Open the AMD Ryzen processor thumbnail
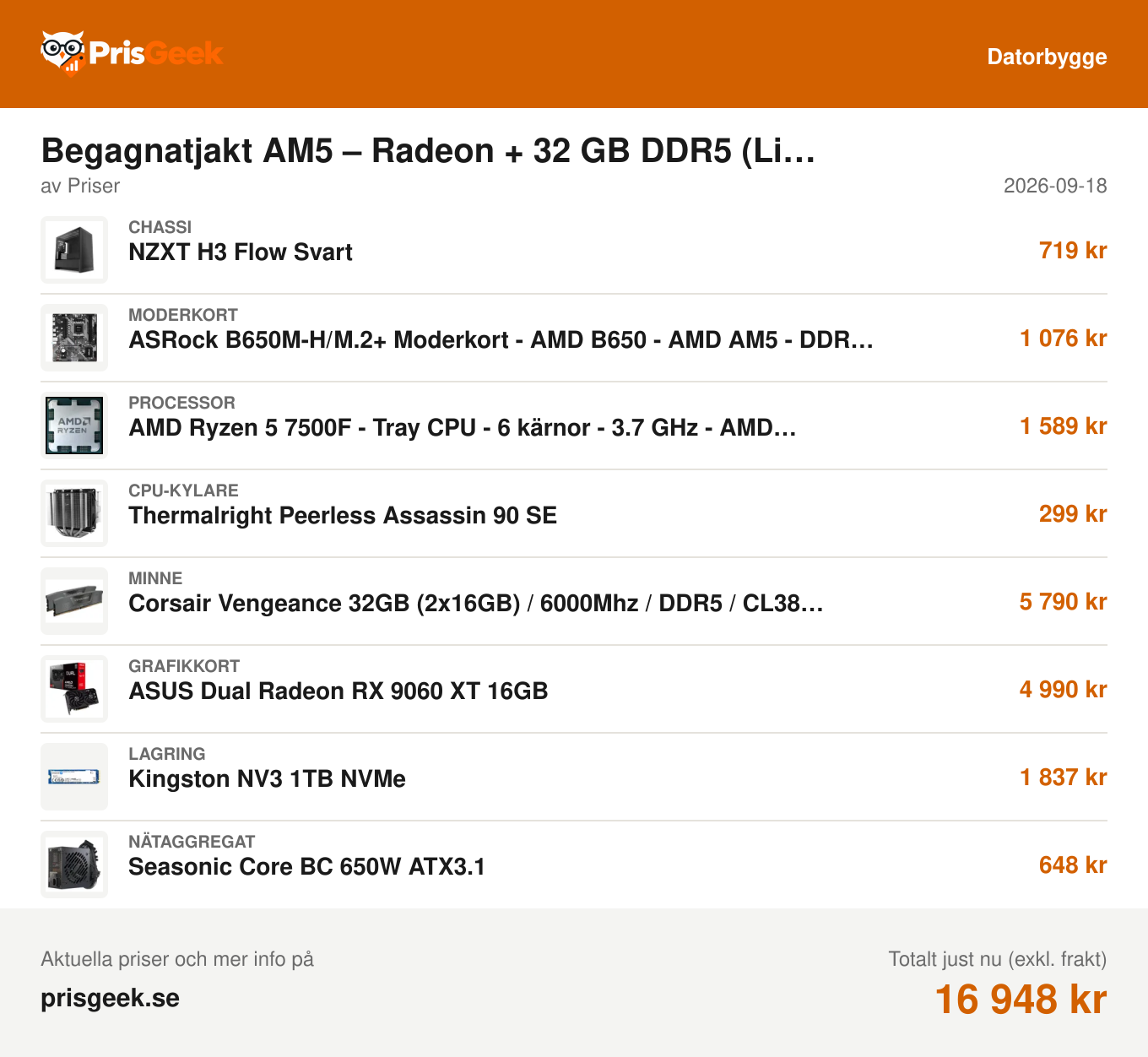 (74, 426)
